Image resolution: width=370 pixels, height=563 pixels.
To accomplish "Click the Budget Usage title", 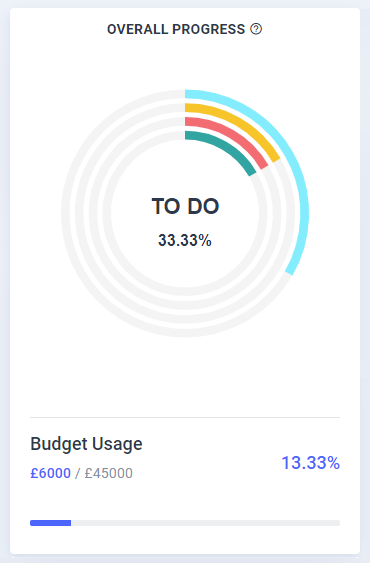I will [x=86, y=444].
